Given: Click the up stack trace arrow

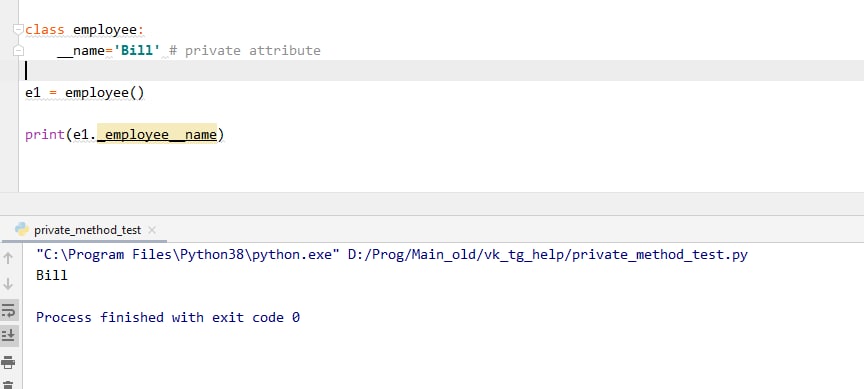Looking at the screenshot, I should 8,258.
